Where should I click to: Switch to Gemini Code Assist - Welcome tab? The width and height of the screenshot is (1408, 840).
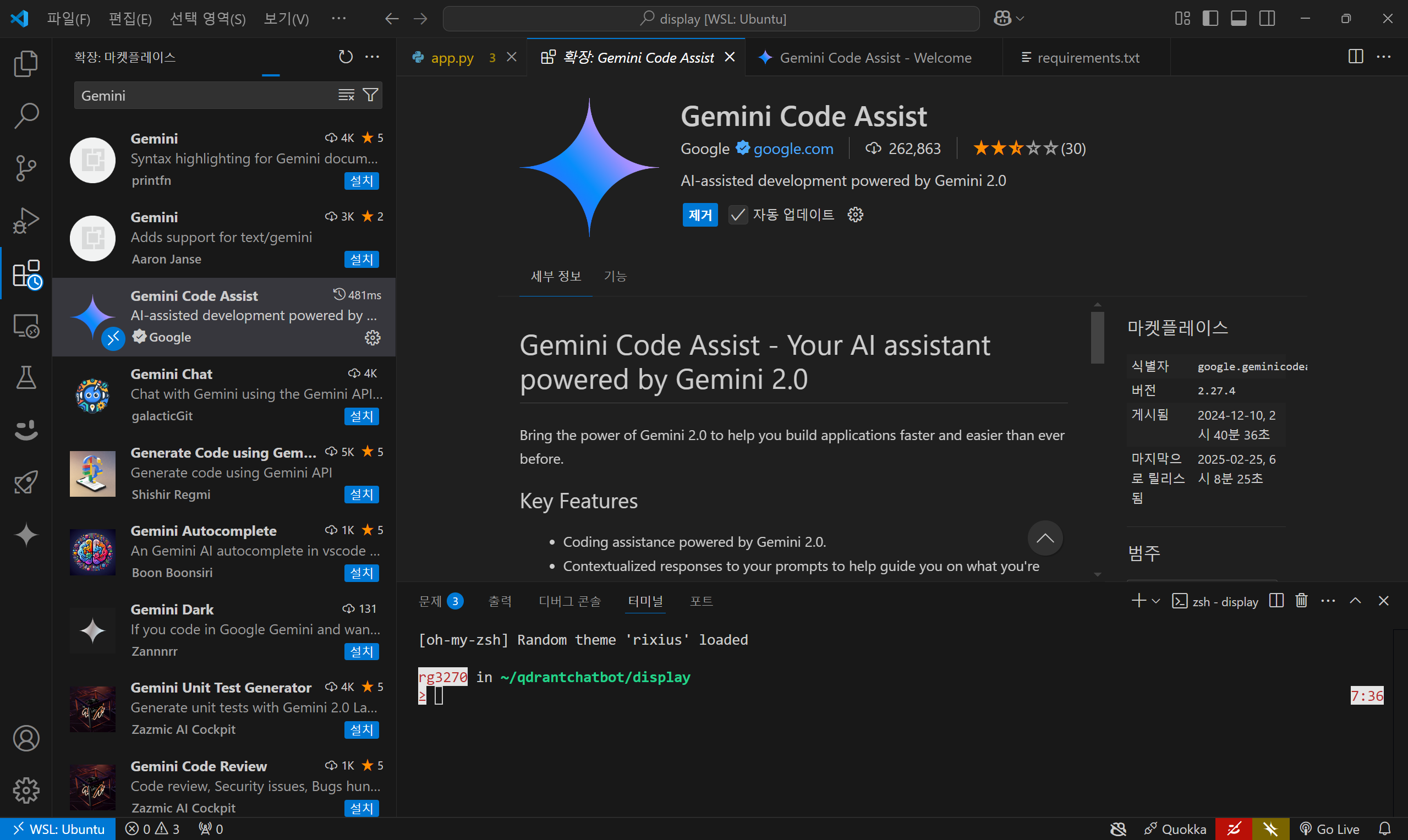pyautogui.click(x=875, y=57)
